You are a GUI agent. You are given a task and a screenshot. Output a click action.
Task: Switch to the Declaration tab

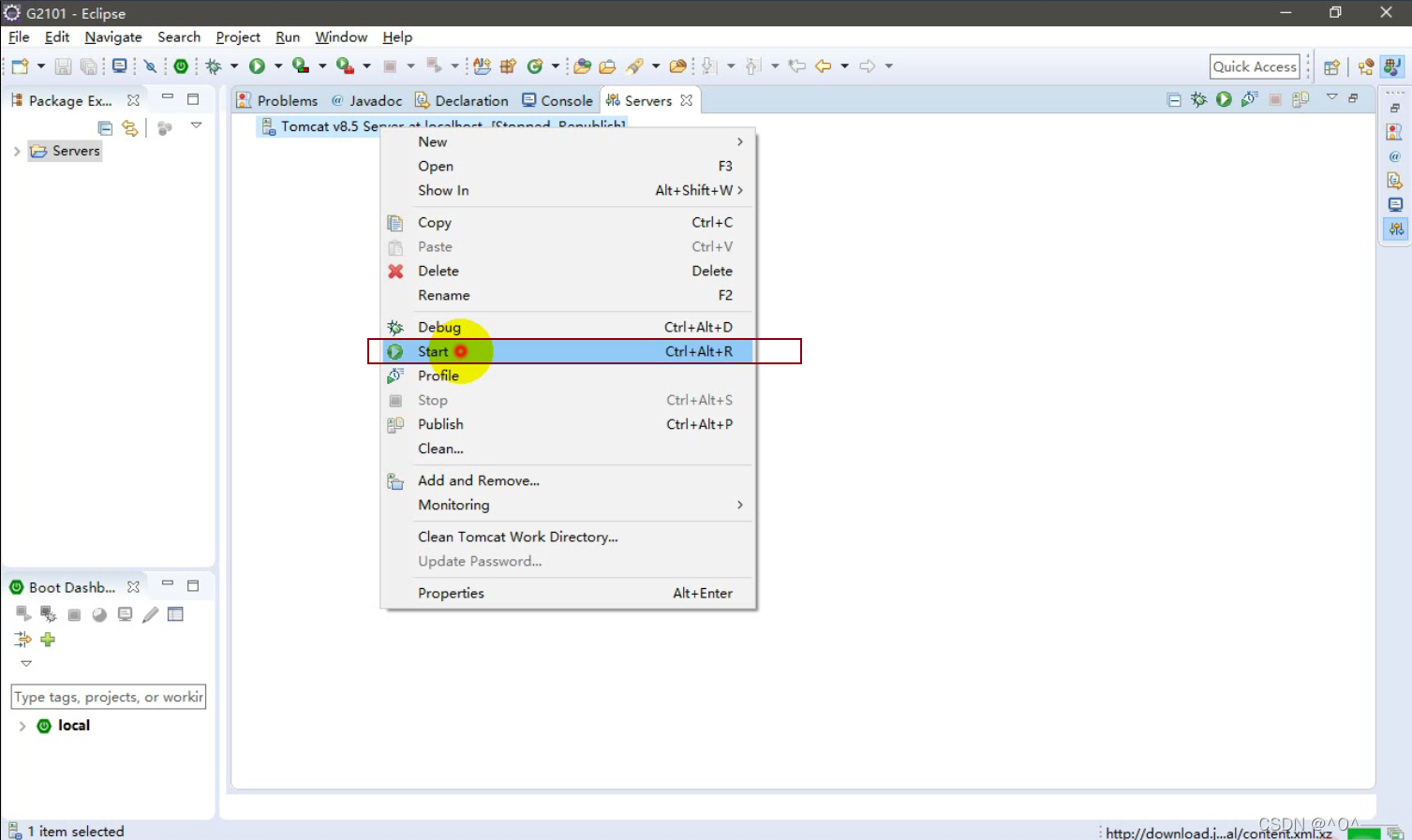point(462,100)
